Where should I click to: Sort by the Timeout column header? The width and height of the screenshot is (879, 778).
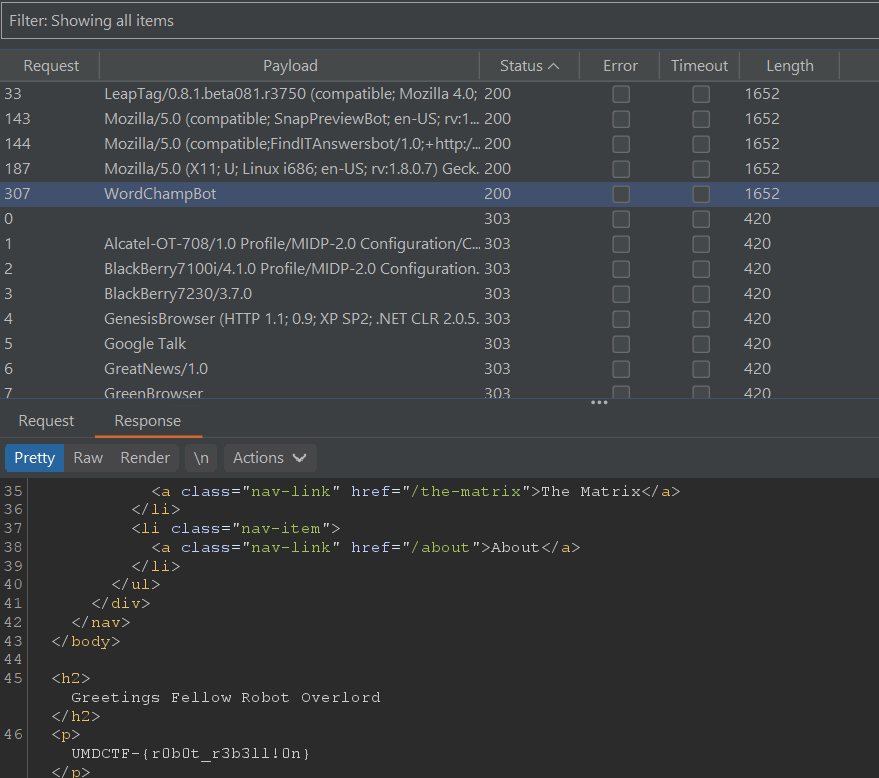699,66
